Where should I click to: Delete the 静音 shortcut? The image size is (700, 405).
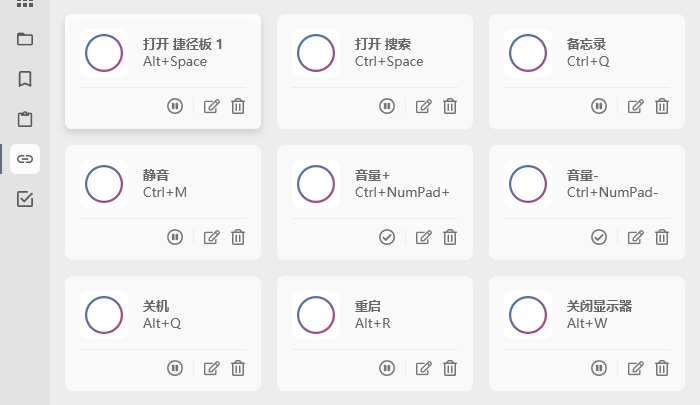click(238, 237)
